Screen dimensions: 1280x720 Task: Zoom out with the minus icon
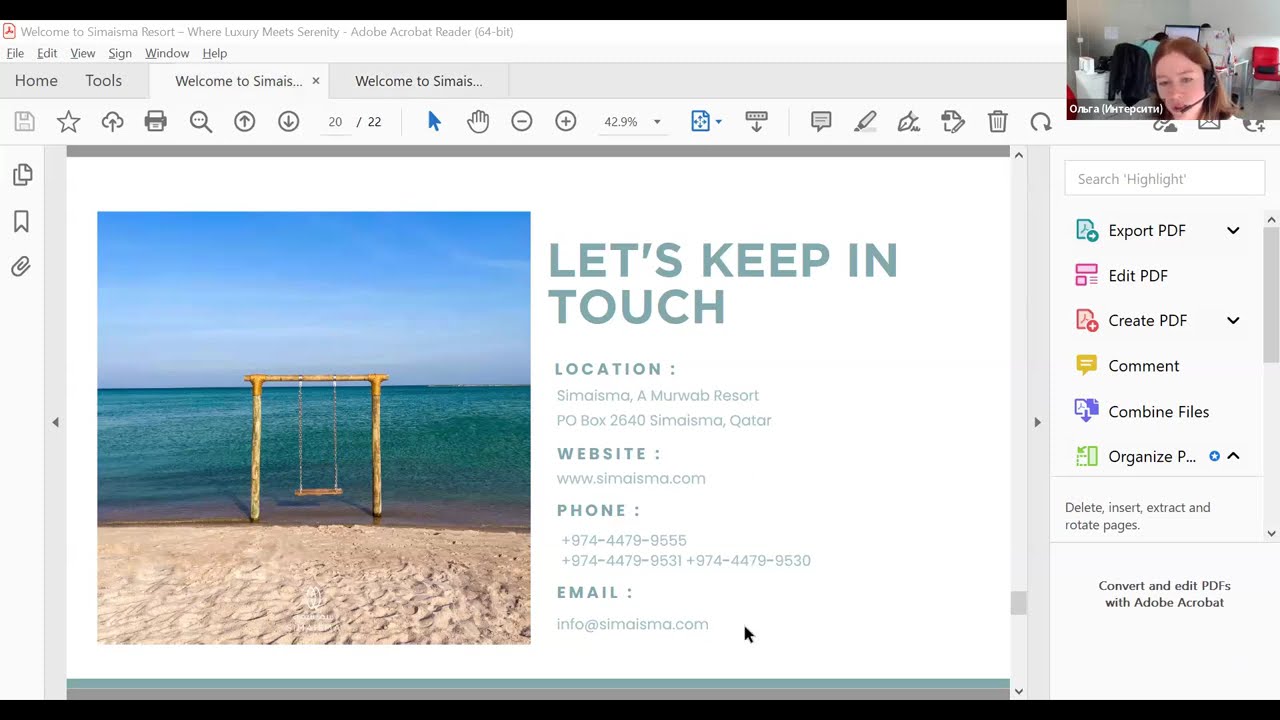pyautogui.click(x=522, y=122)
